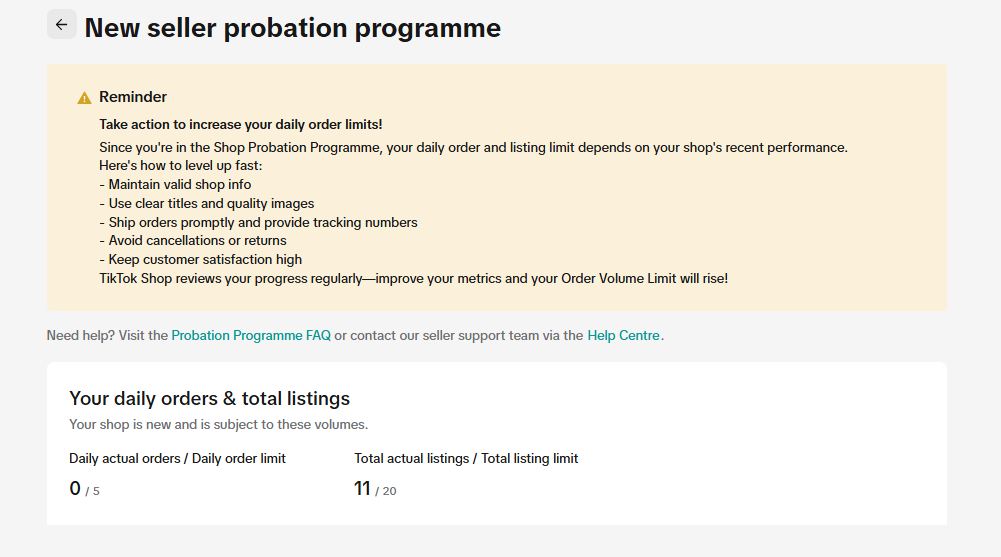Click the Reminder warning triangle icon

(x=84, y=98)
